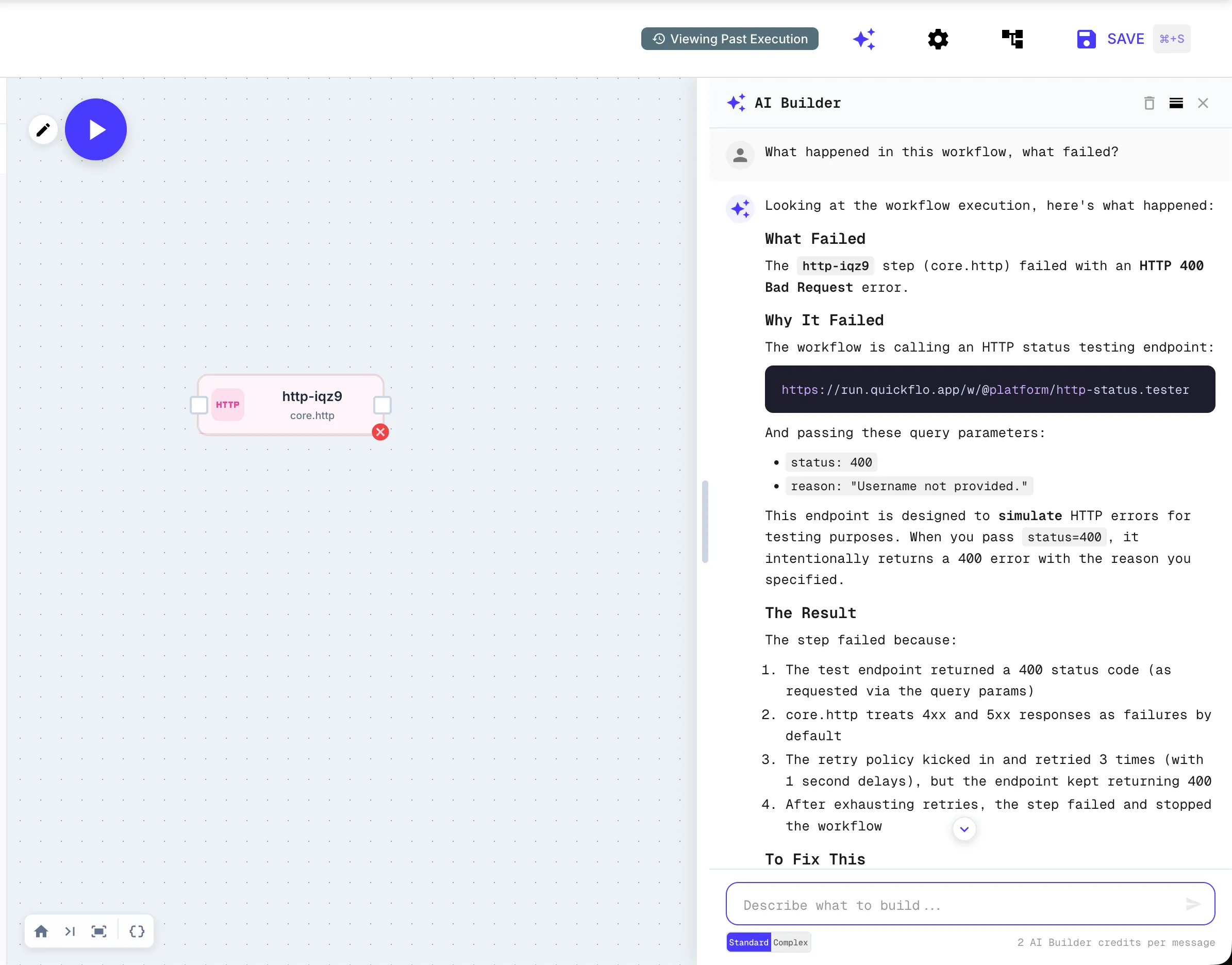
Task: Click the left input port of http-iqz9
Action: point(199,405)
